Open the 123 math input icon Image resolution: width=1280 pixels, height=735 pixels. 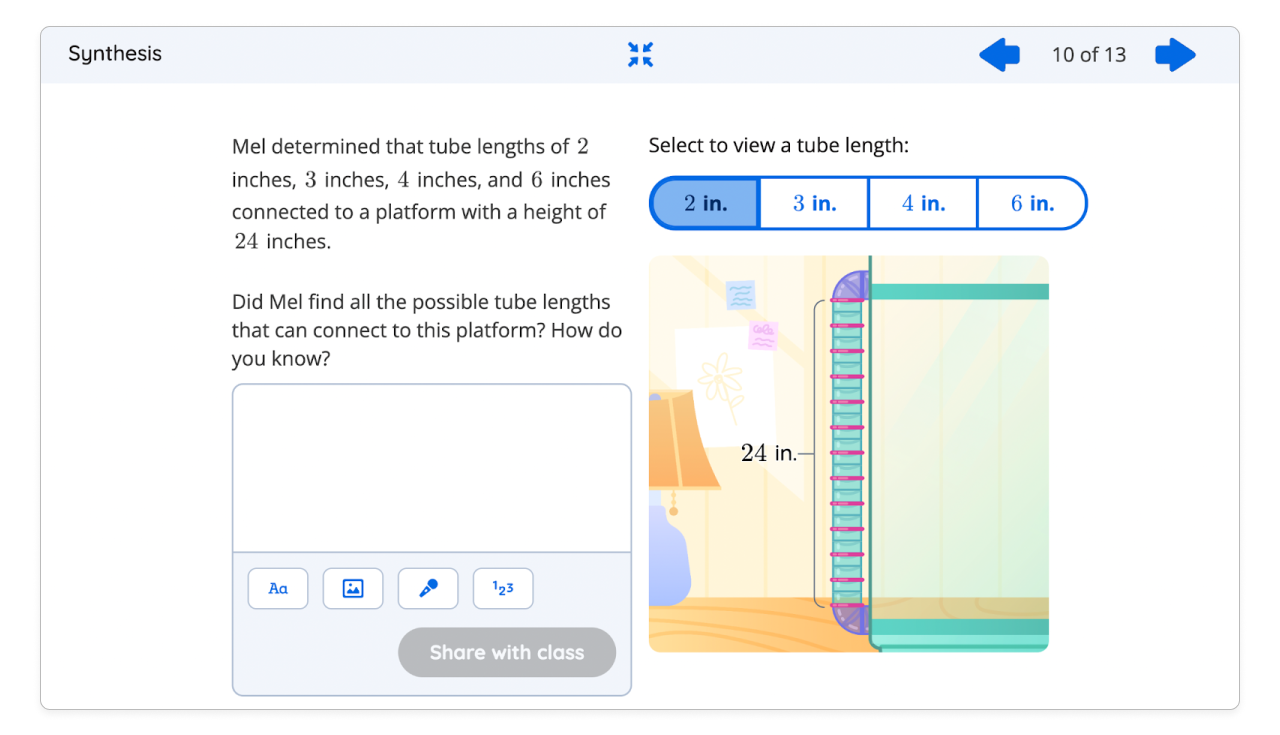[502, 588]
